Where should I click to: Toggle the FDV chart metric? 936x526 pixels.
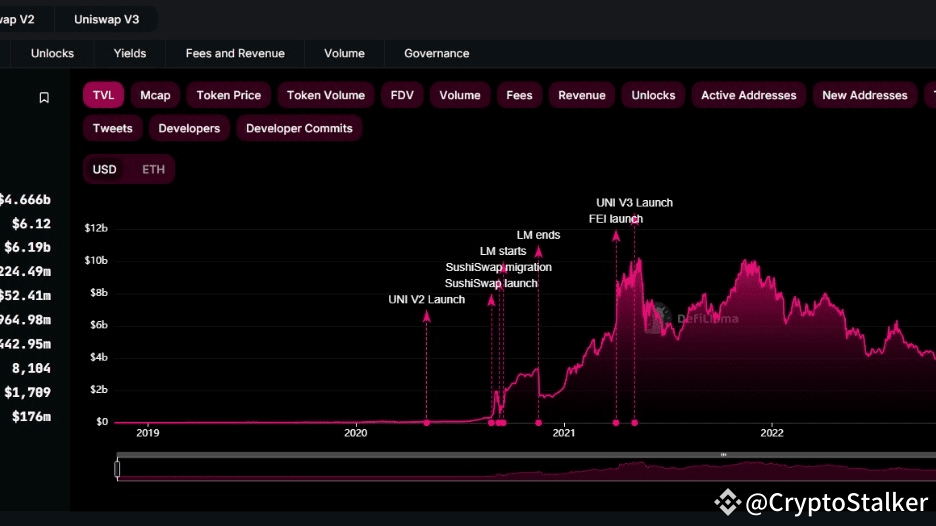pos(402,95)
